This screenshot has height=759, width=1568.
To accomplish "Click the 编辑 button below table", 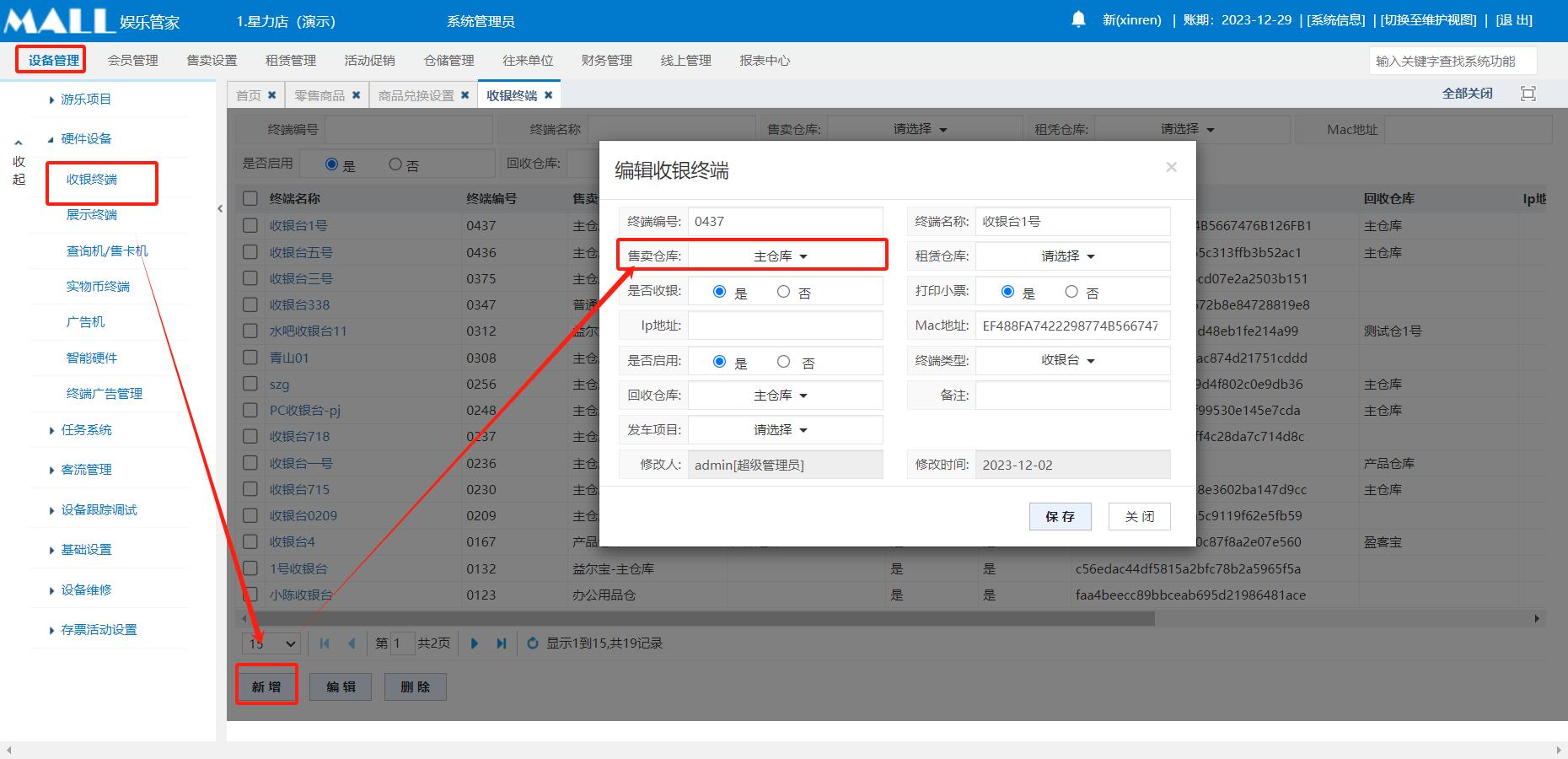I will [341, 686].
